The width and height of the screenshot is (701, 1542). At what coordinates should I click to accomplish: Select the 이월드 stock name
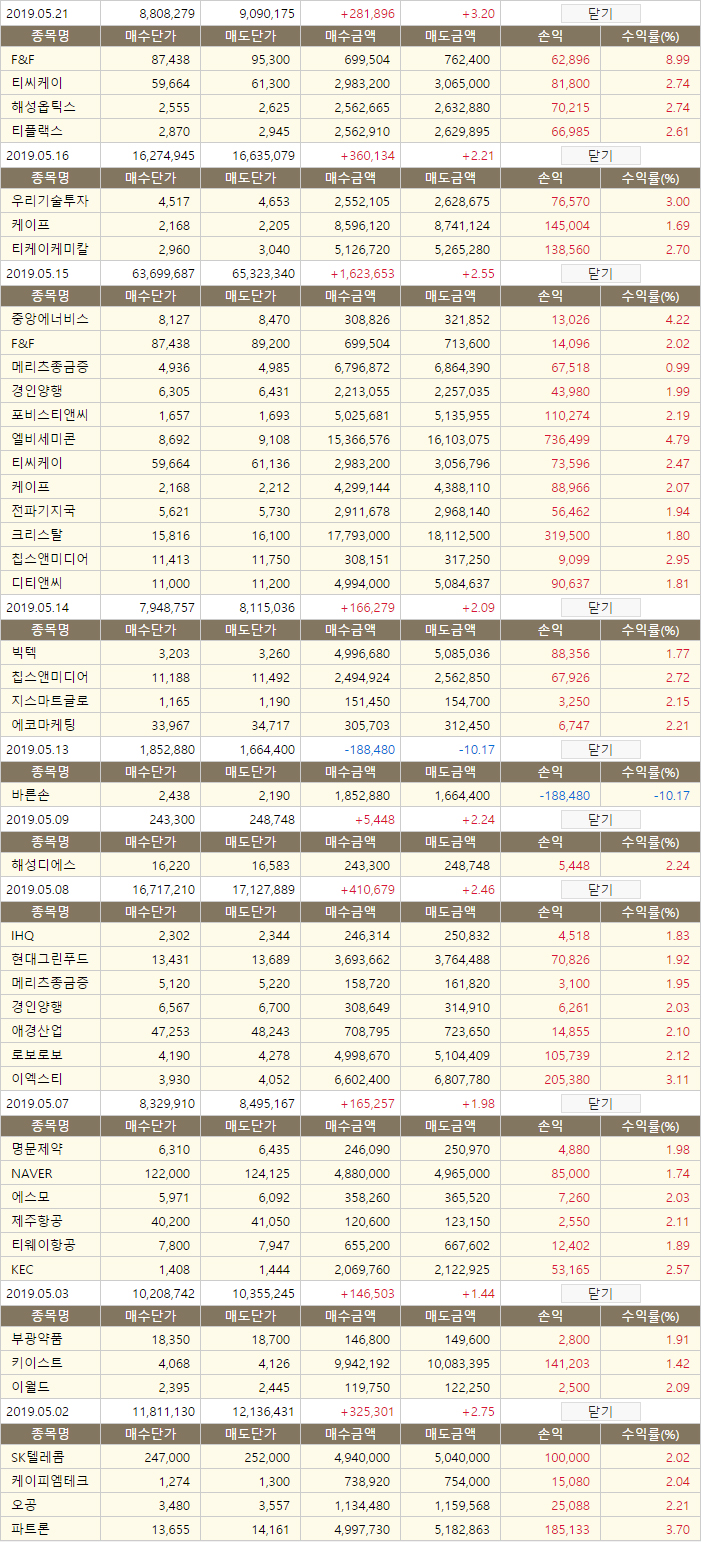click(30, 1387)
